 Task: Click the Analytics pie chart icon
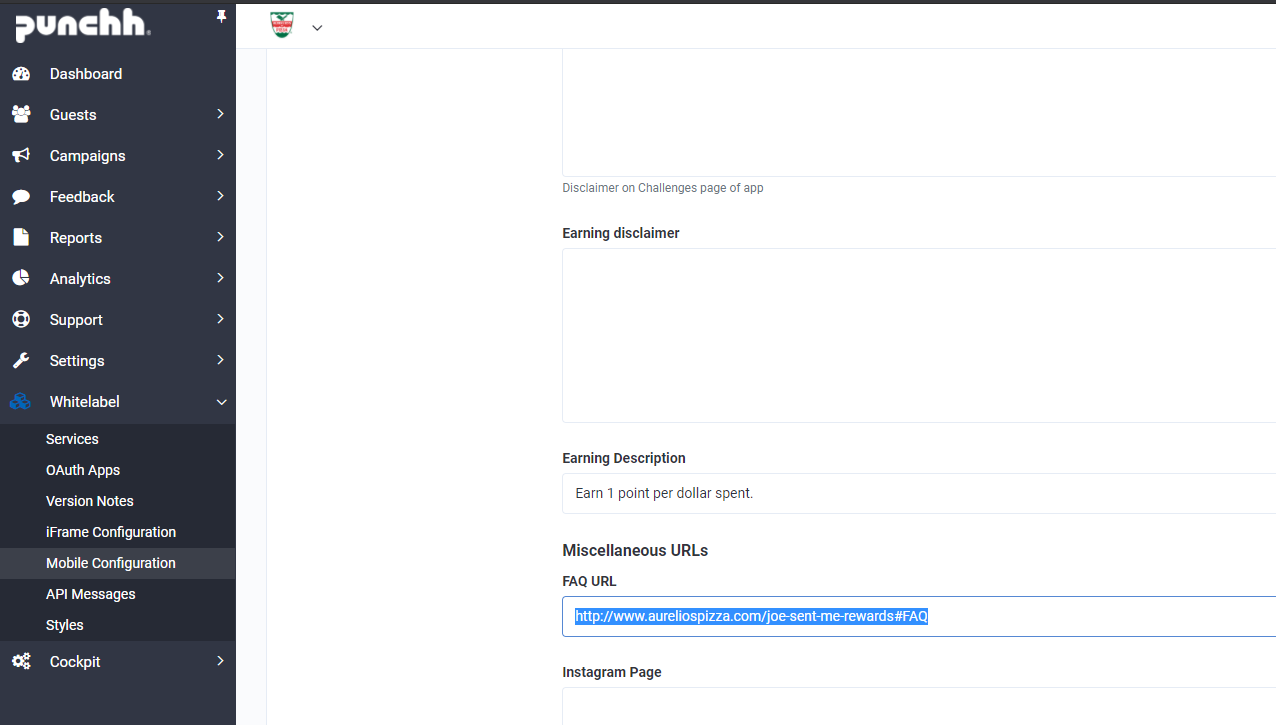pos(21,279)
